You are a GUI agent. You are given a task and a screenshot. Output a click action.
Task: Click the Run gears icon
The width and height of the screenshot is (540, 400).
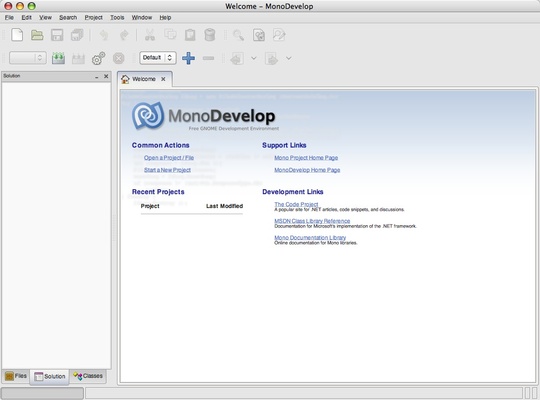point(98,58)
